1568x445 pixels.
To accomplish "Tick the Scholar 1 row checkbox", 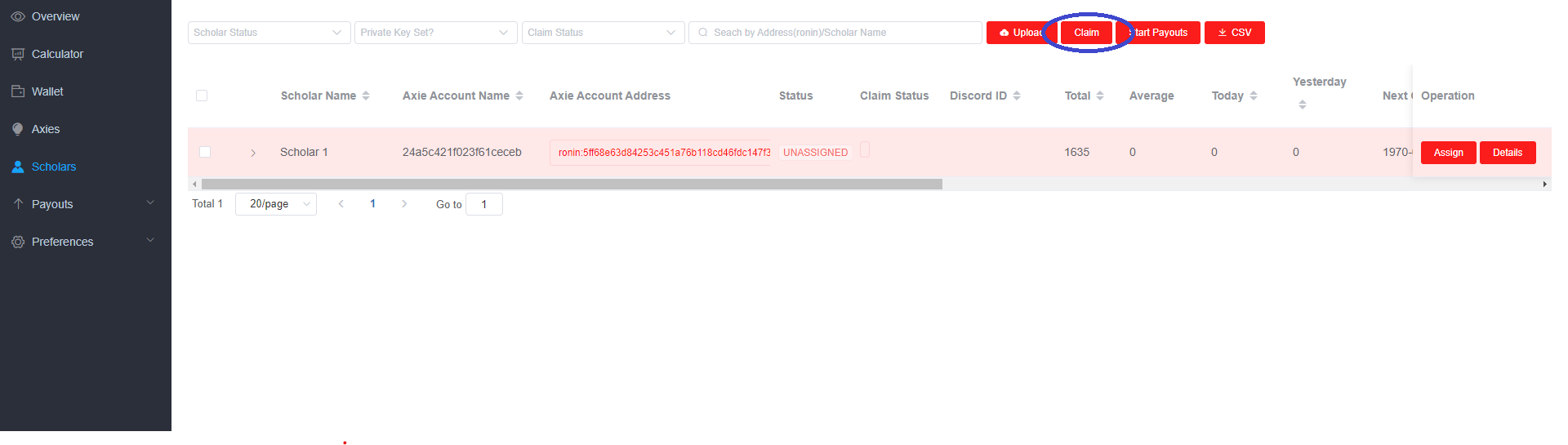I will coord(205,152).
